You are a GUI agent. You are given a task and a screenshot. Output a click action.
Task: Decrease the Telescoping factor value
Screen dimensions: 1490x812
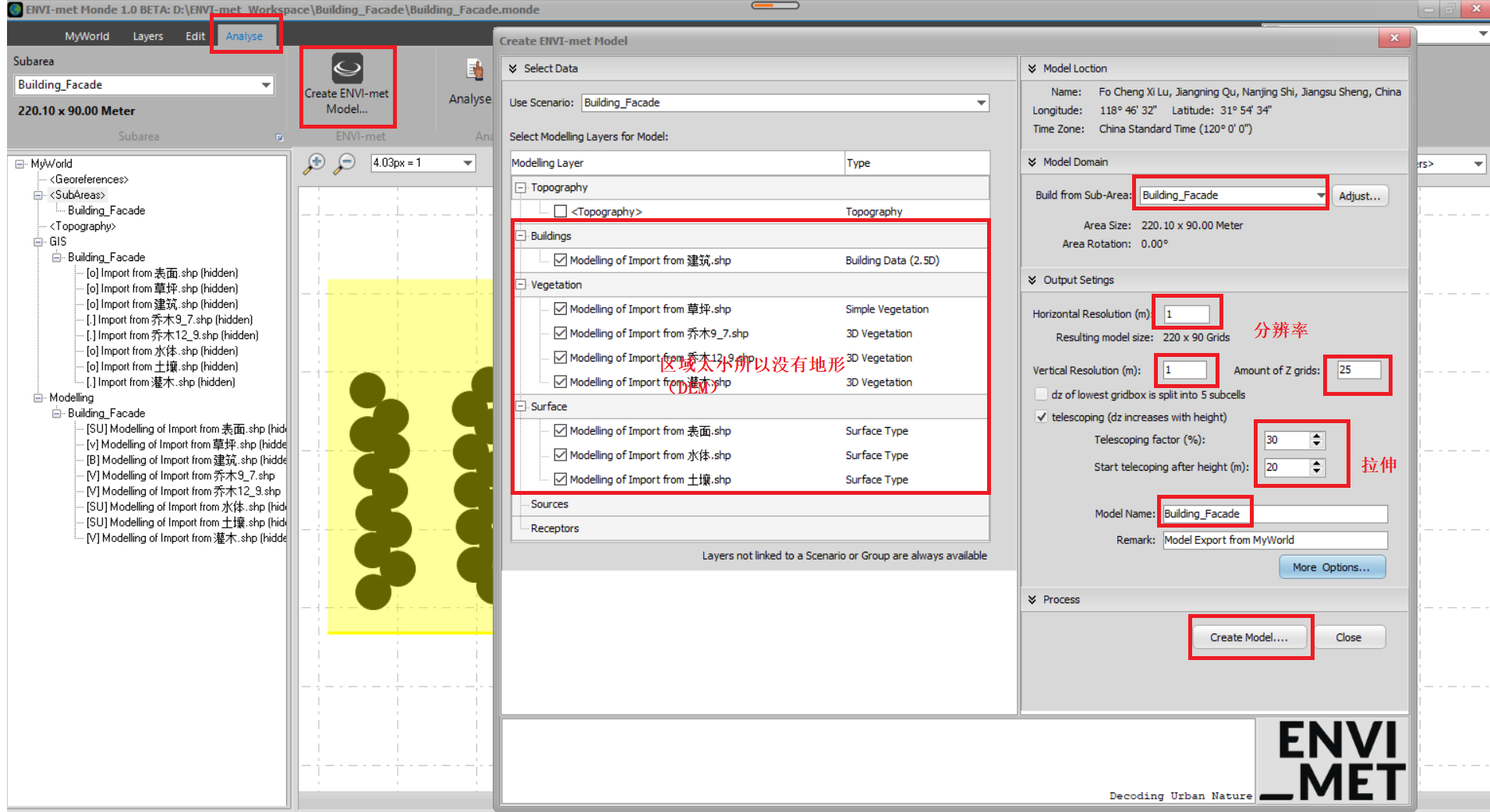(x=1317, y=444)
